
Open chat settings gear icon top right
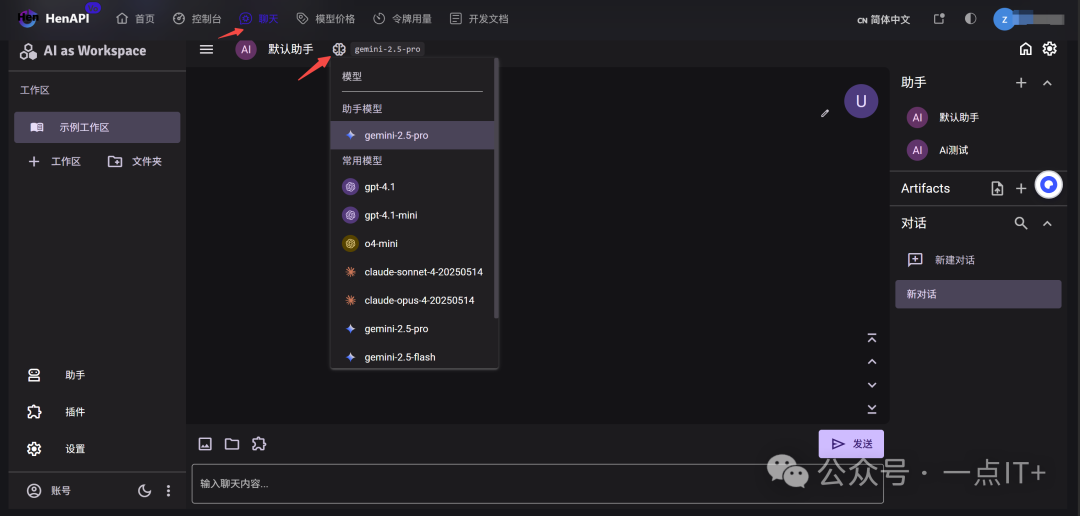[1049, 49]
